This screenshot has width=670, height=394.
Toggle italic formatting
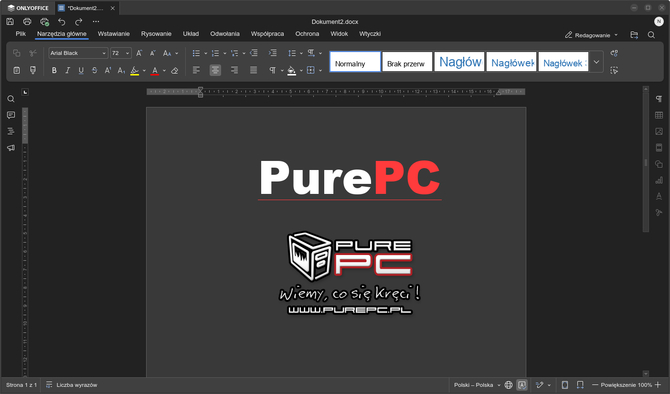pos(68,71)
